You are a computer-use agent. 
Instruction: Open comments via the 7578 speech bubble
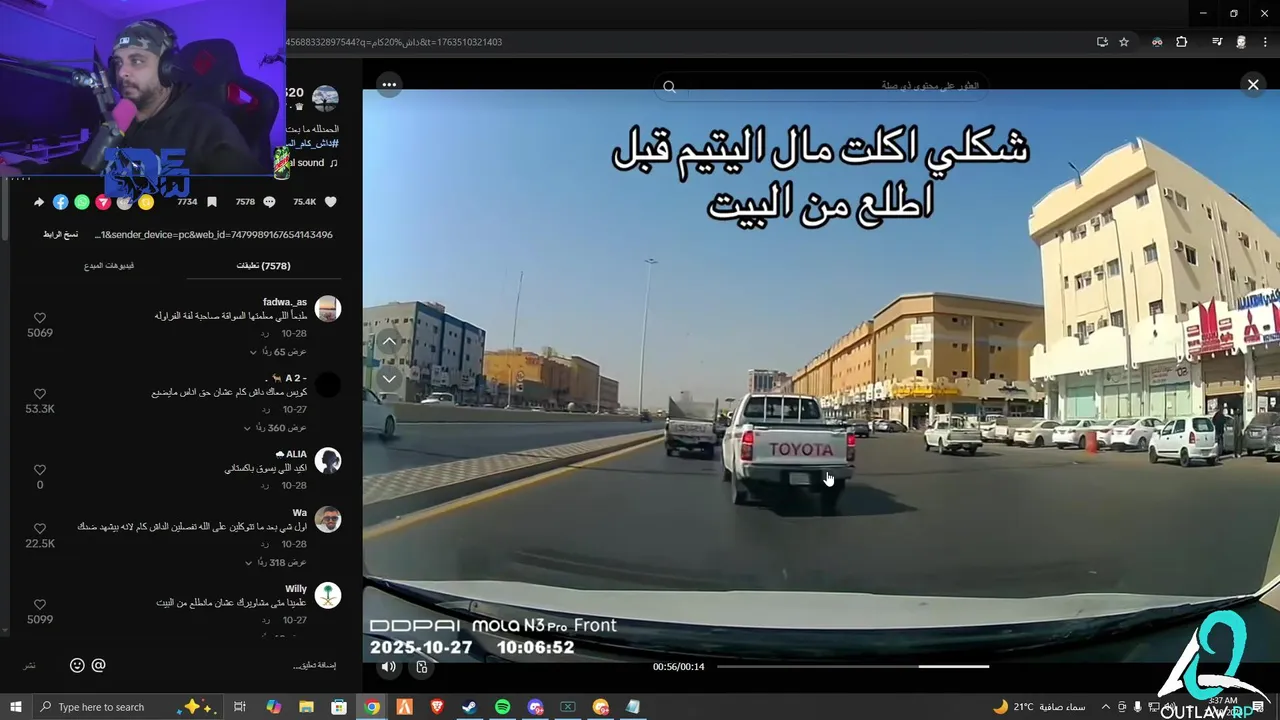pos(269,202)
